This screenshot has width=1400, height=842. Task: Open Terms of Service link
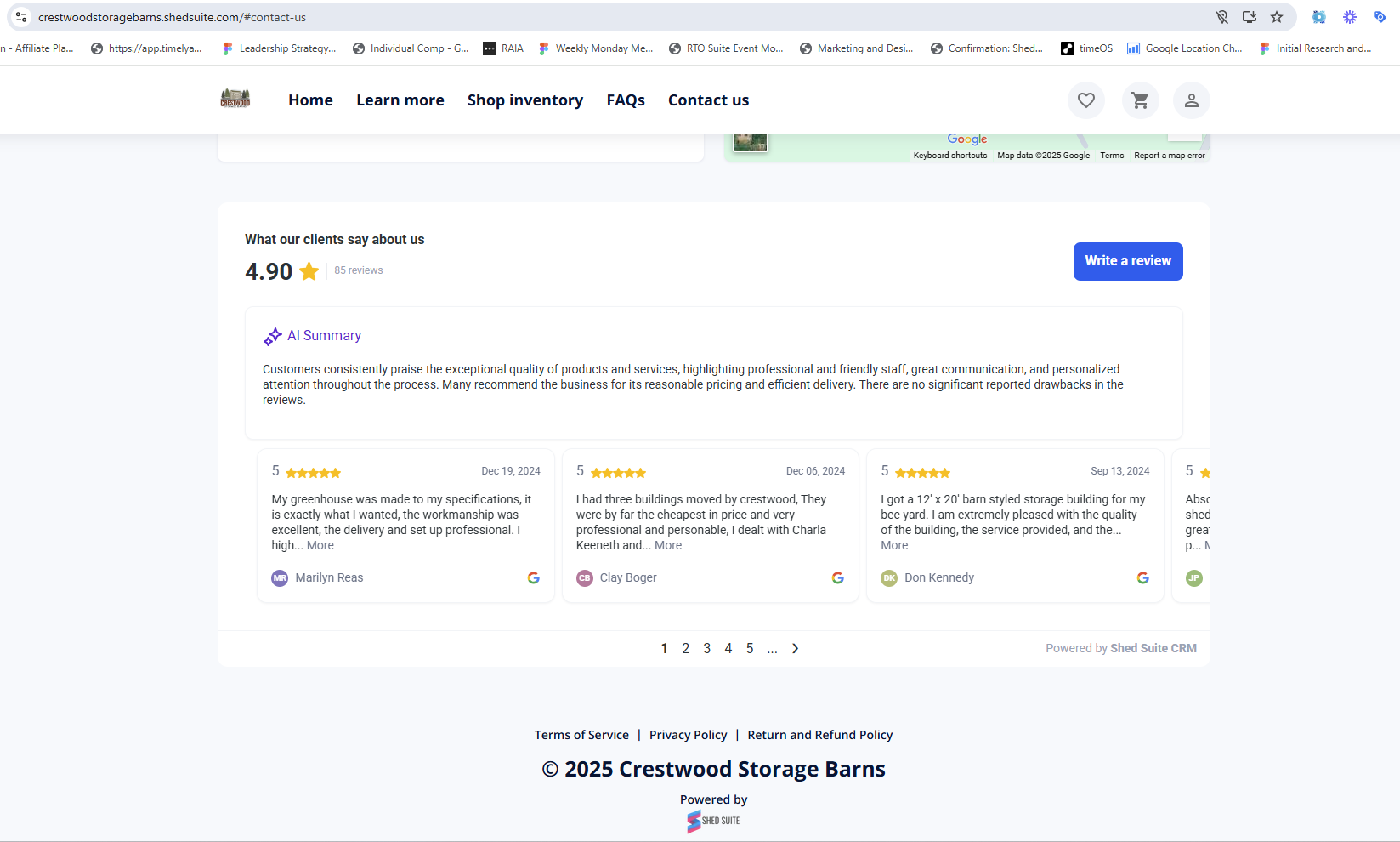[x=581, y=735]
